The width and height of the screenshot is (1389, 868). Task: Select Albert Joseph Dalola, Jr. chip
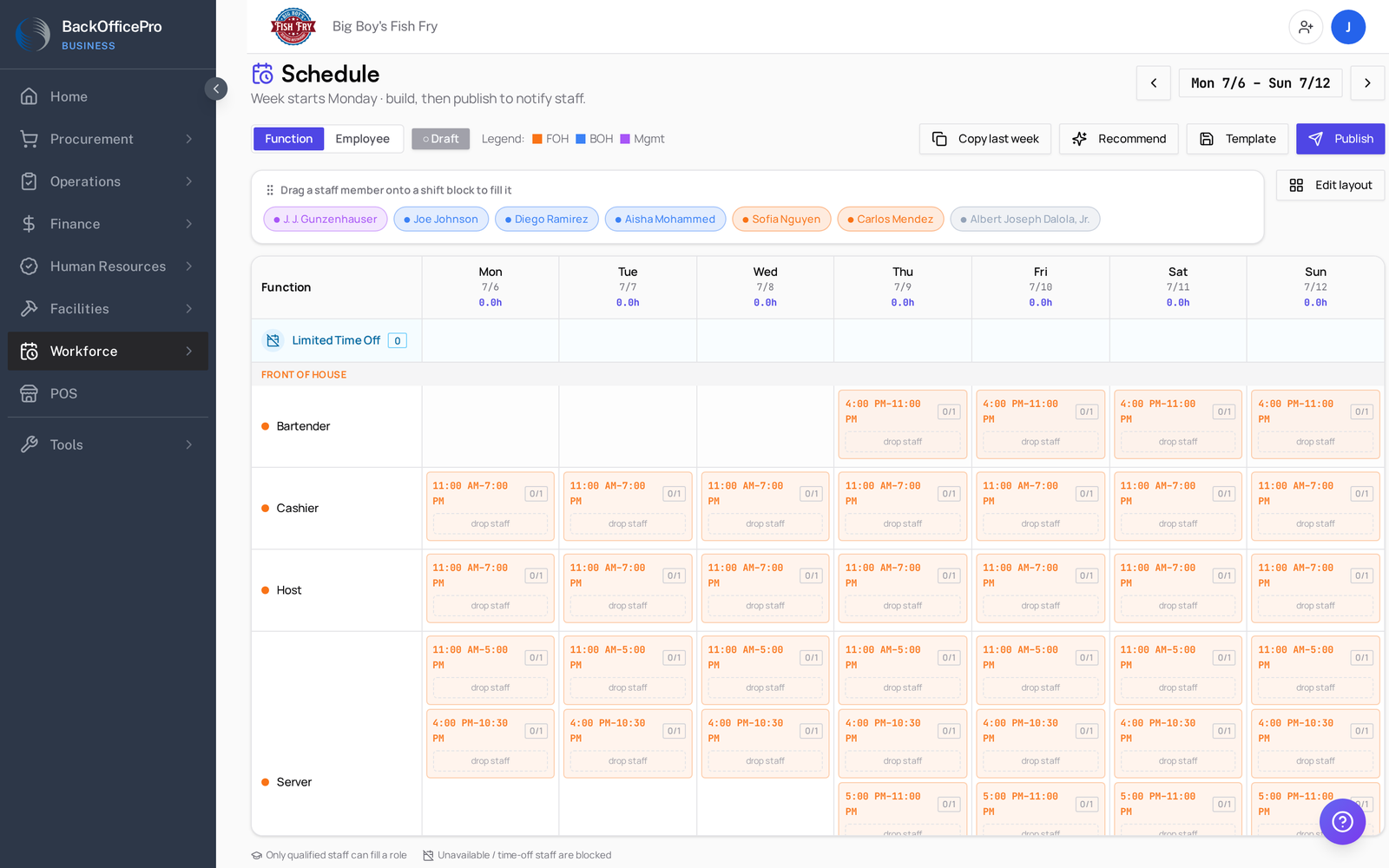1025,220
